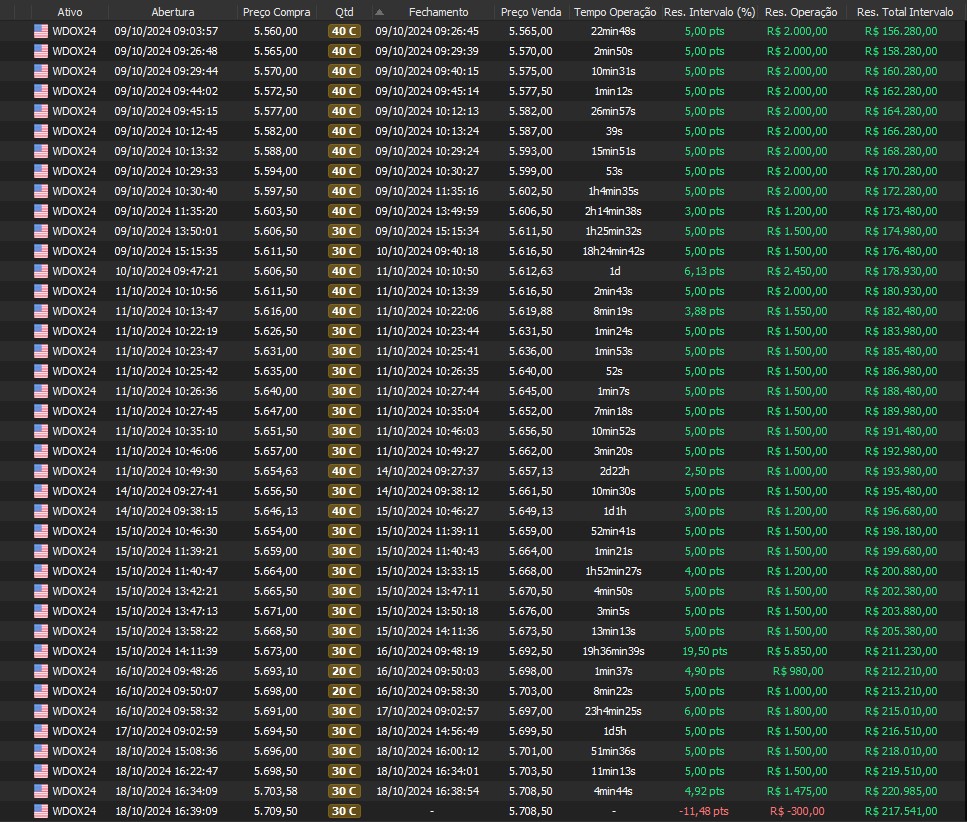Click the Res. Total Intervalo column header
The image size is (967, 822).
(901, 12)
